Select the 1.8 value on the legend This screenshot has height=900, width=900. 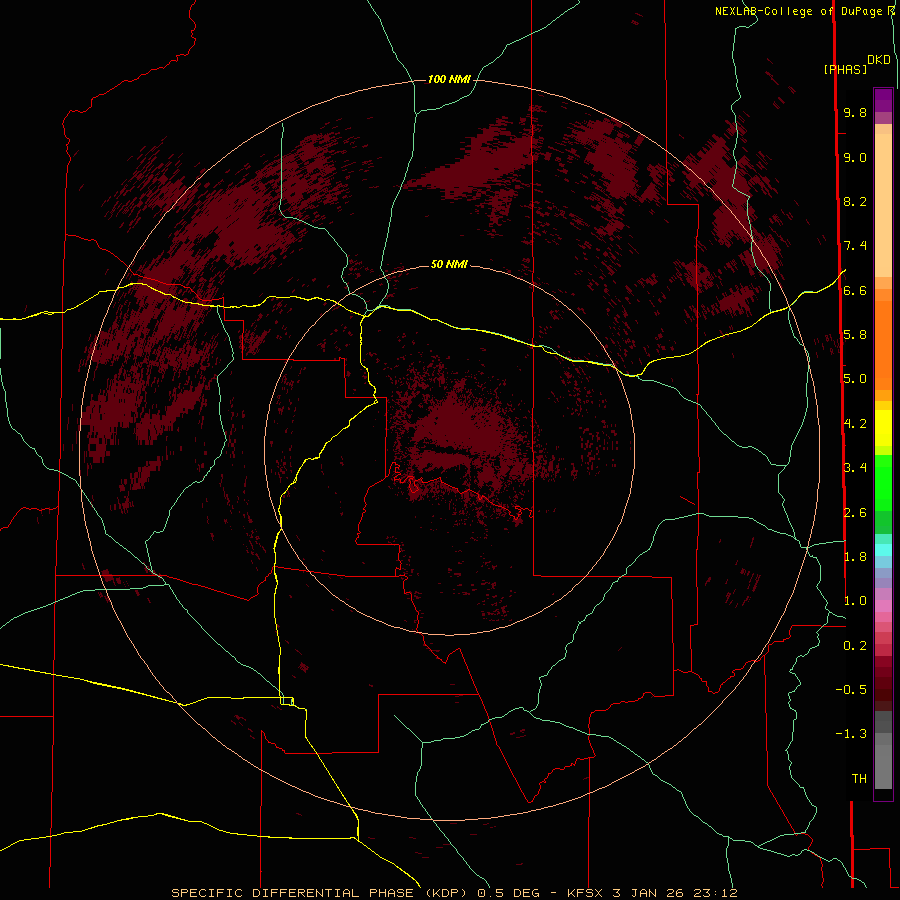(x=855, y=556)
